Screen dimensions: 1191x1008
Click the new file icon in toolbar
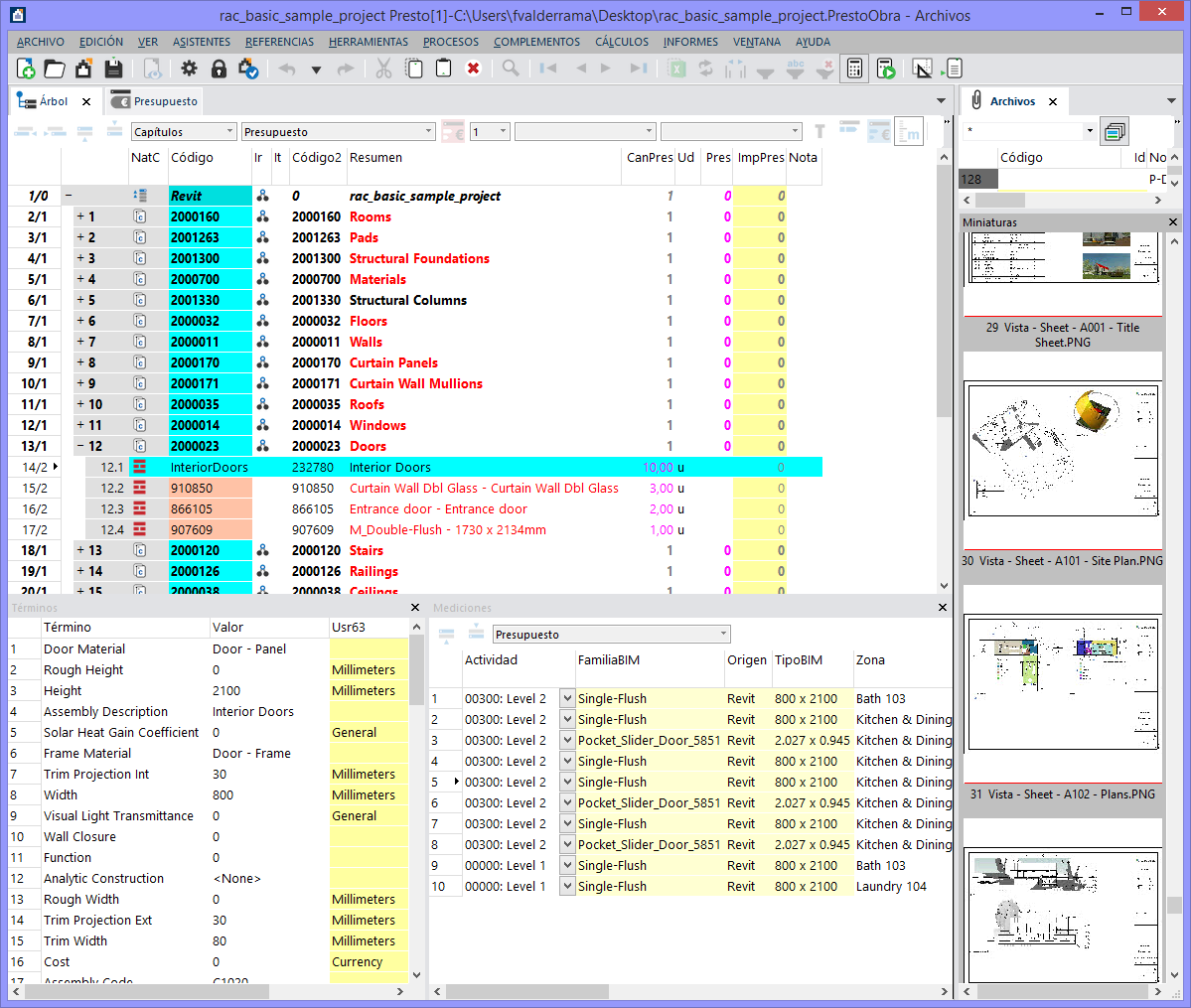[x=26, y=69]
